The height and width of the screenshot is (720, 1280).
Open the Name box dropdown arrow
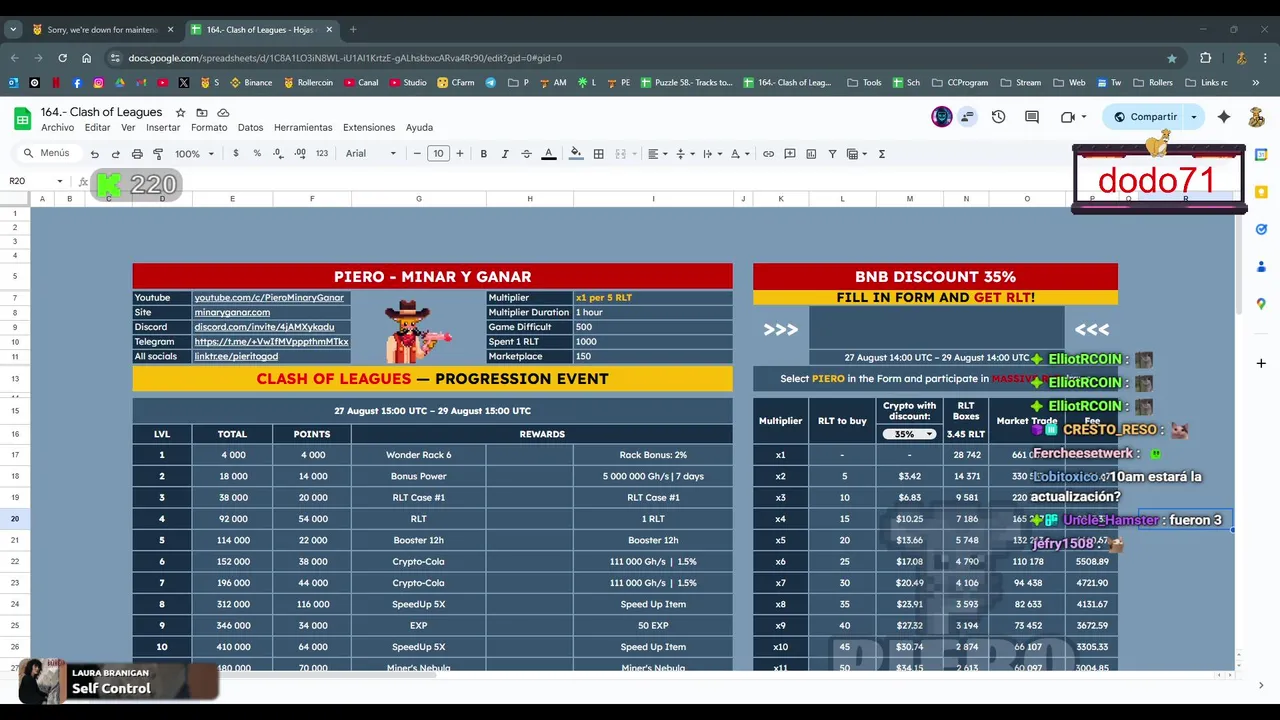click(x=60, y=181)
